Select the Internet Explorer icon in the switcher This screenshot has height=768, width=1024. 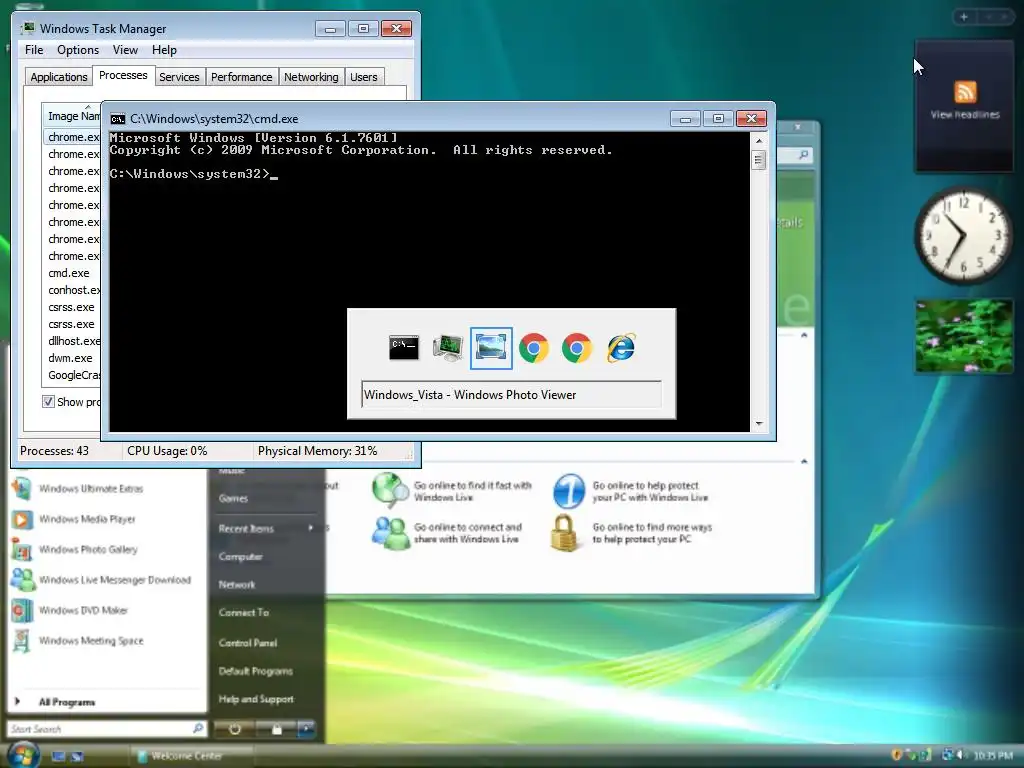tap(620, 347)
